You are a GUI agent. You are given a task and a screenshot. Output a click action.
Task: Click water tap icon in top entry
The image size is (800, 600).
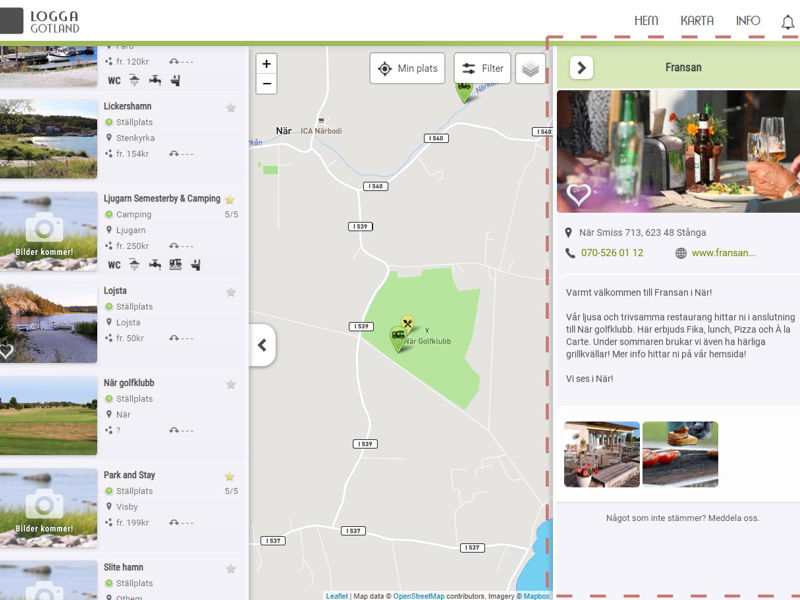[x=155, y=80]
